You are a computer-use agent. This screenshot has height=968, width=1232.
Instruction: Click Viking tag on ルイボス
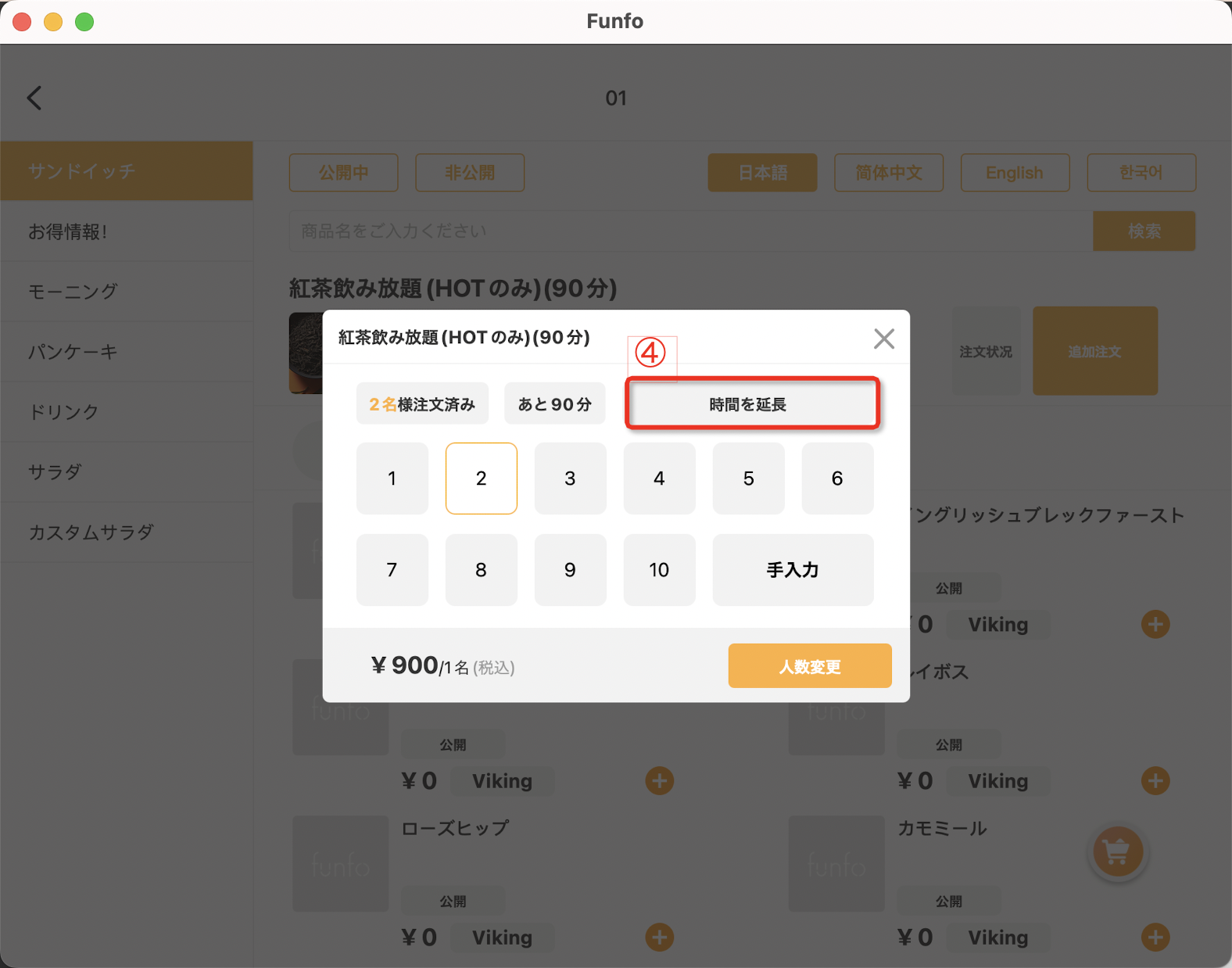click(998, 781)
